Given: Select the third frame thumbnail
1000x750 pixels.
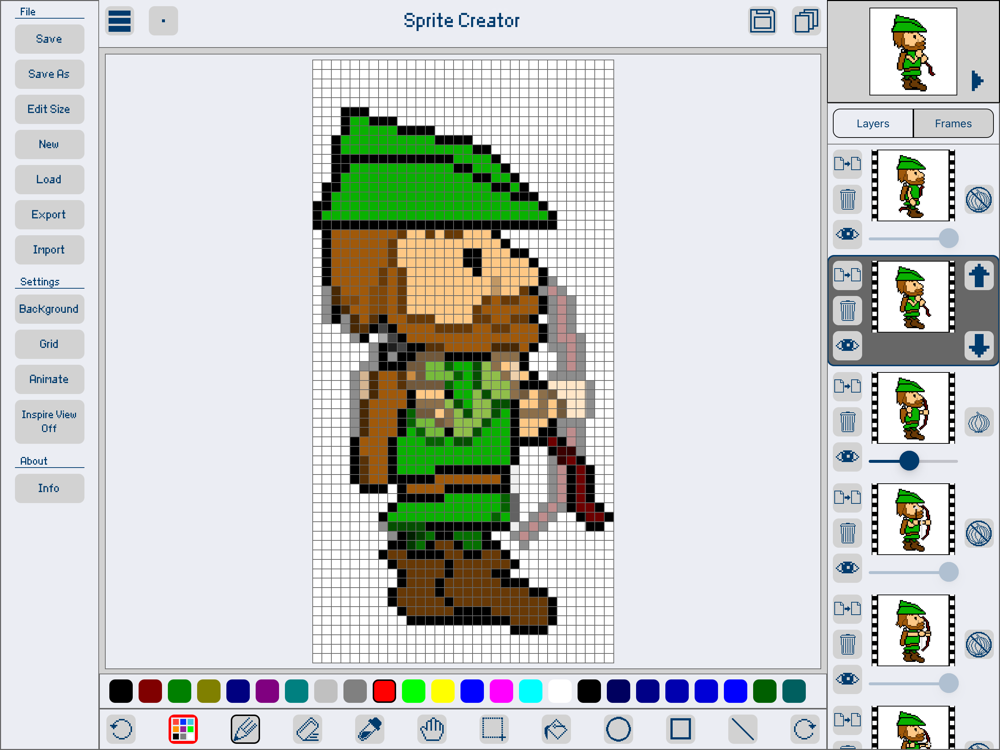Looking at the screenshot, I should coord(913,408).
